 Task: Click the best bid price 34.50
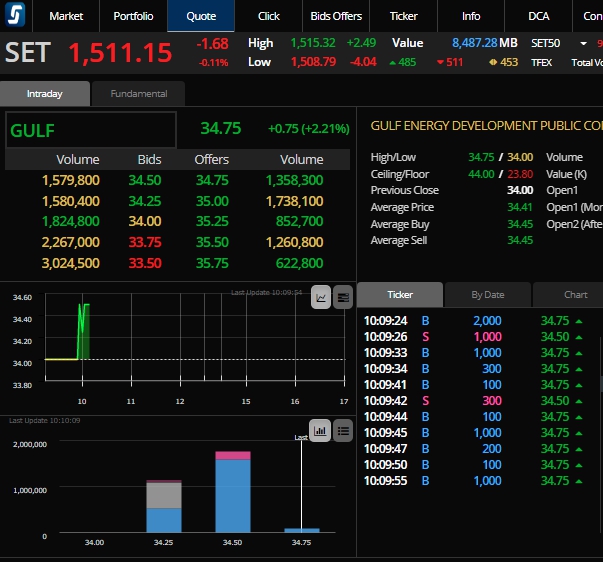pos(145,180)
